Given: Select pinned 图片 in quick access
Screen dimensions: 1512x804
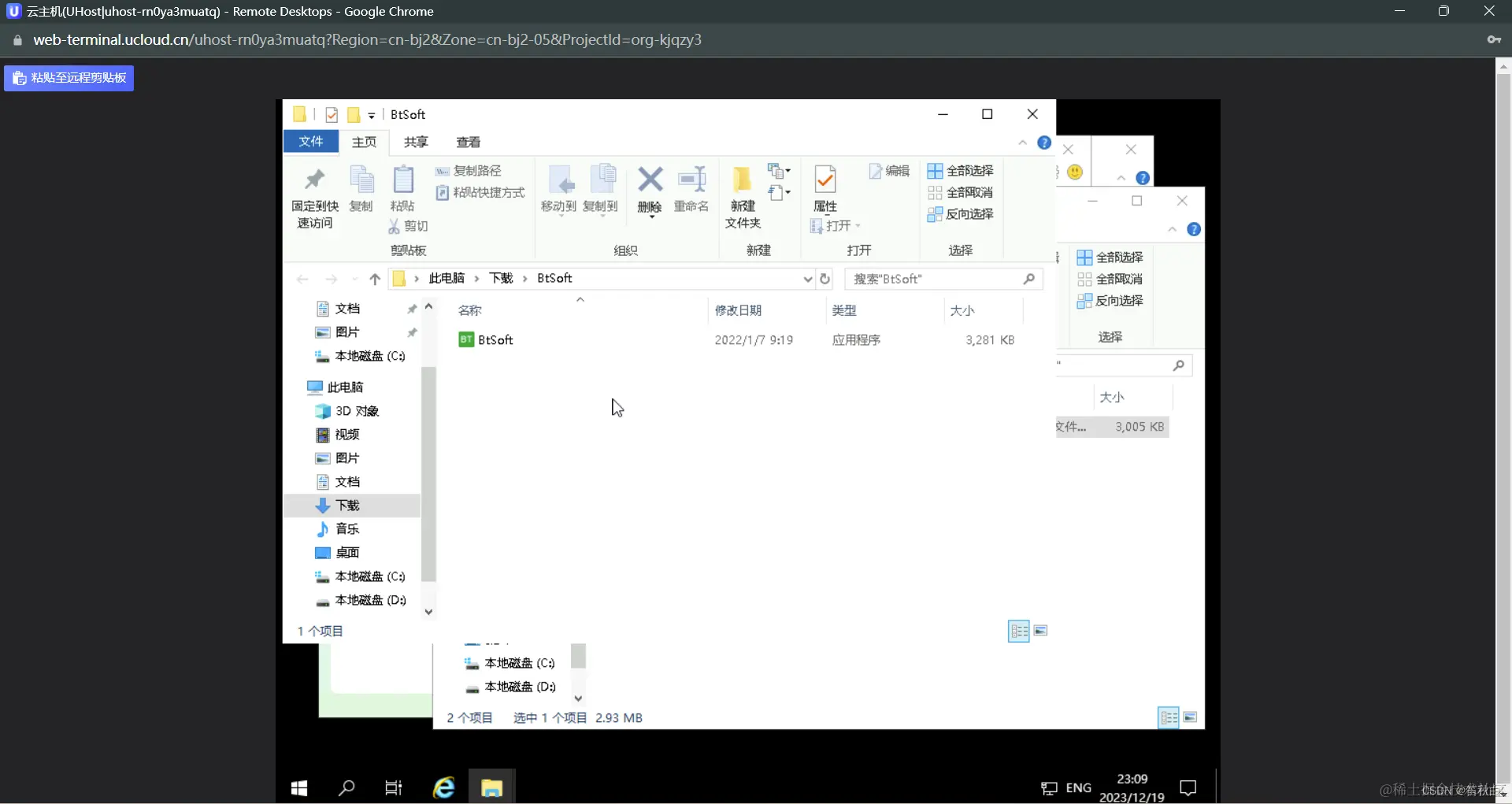Looking at the screenshot, I should point(347,332).
